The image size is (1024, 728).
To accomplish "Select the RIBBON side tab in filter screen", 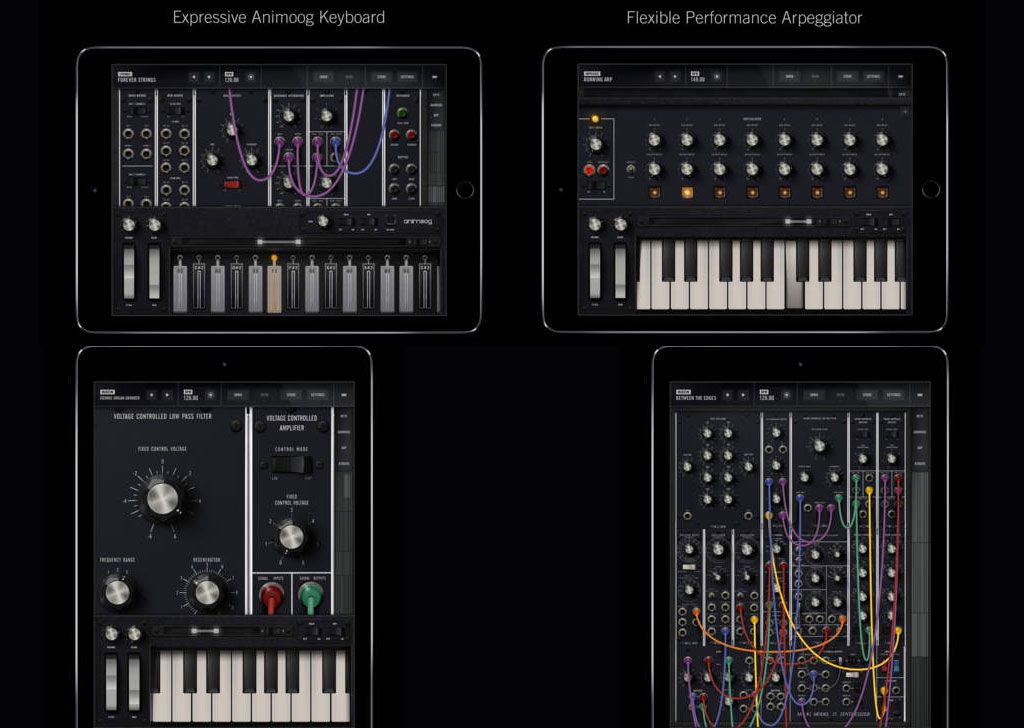I will [344, 464].
